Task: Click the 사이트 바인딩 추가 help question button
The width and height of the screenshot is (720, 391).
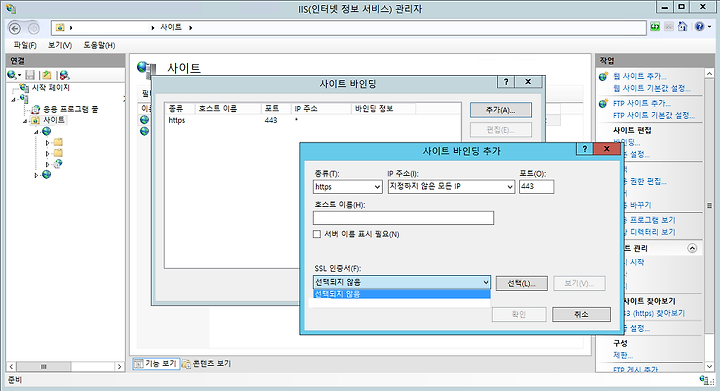Action: click(x=585, y=149)
